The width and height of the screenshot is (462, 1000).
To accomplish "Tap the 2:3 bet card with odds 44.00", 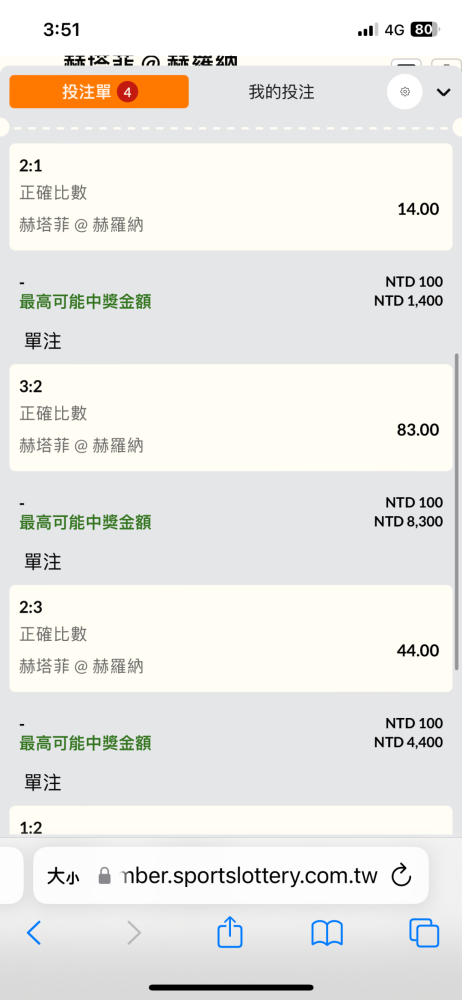I will pyautogui.click(x=231, y=638).
